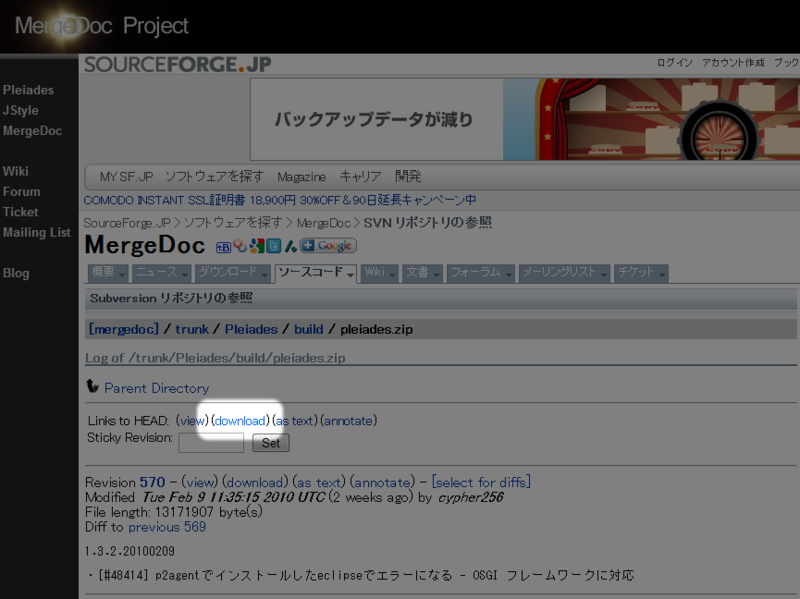Open MergeDoc in the left sidebar

tap(32, 131)
